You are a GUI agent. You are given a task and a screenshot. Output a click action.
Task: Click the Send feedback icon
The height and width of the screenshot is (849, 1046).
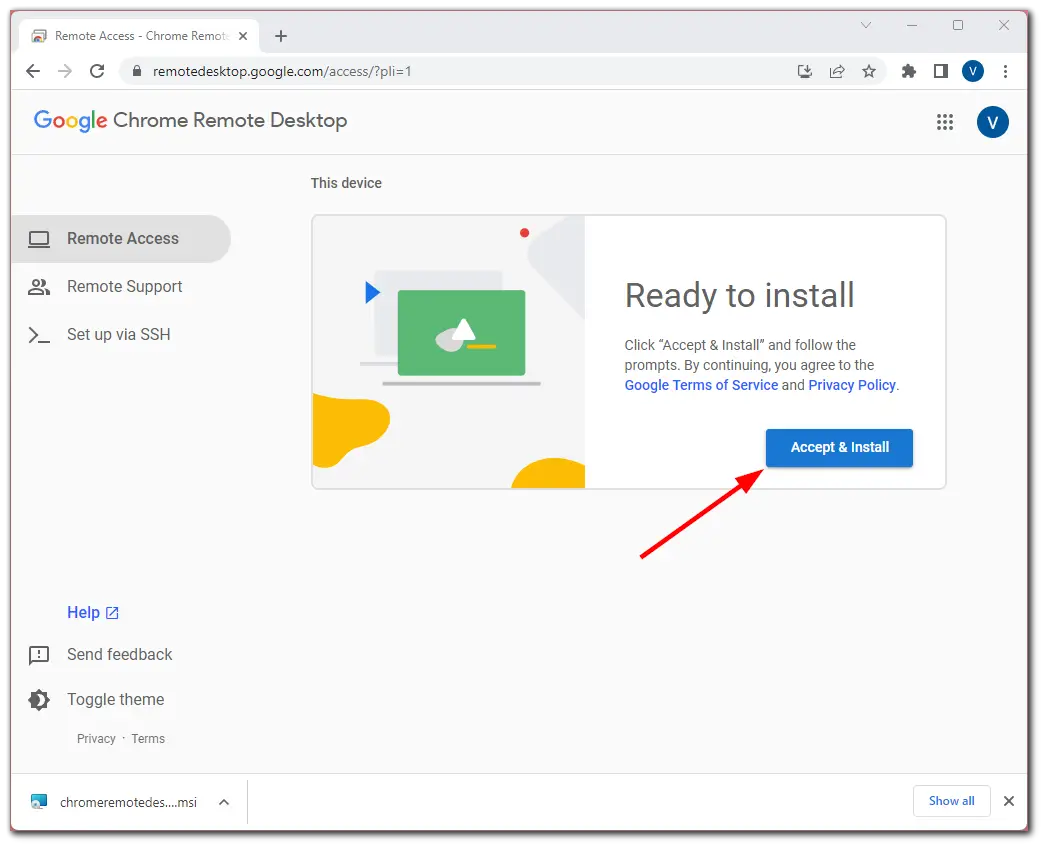point(38,655)
